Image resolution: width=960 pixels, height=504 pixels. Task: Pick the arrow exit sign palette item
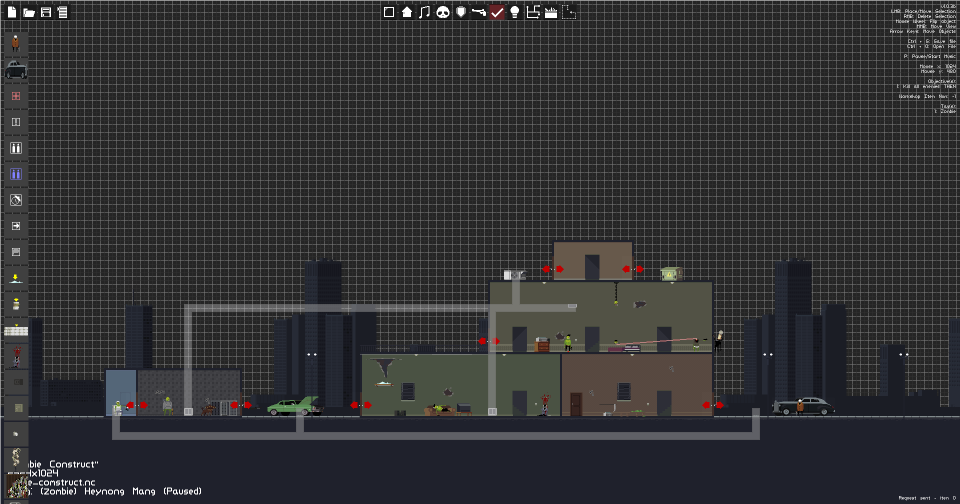pyautogui.click(x=16, y=226)
